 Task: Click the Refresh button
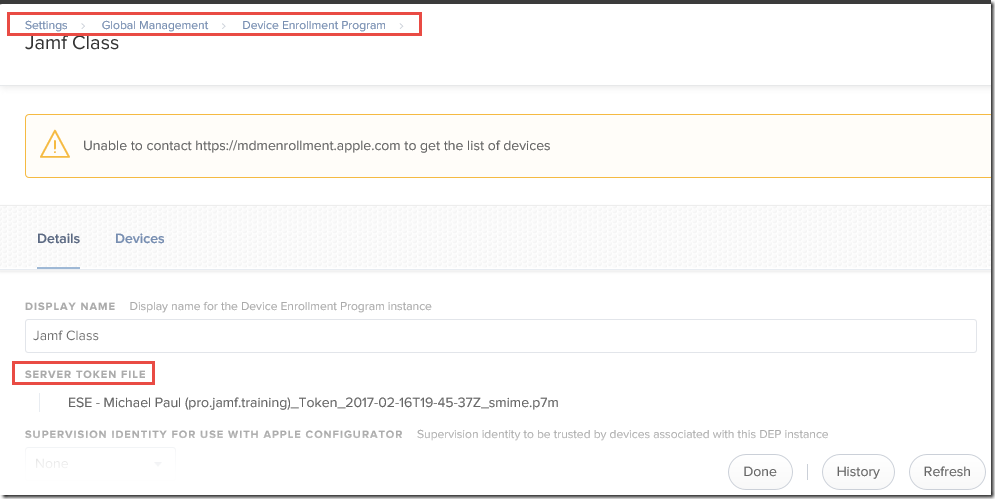pyautogui.click(x=947, y=472)
